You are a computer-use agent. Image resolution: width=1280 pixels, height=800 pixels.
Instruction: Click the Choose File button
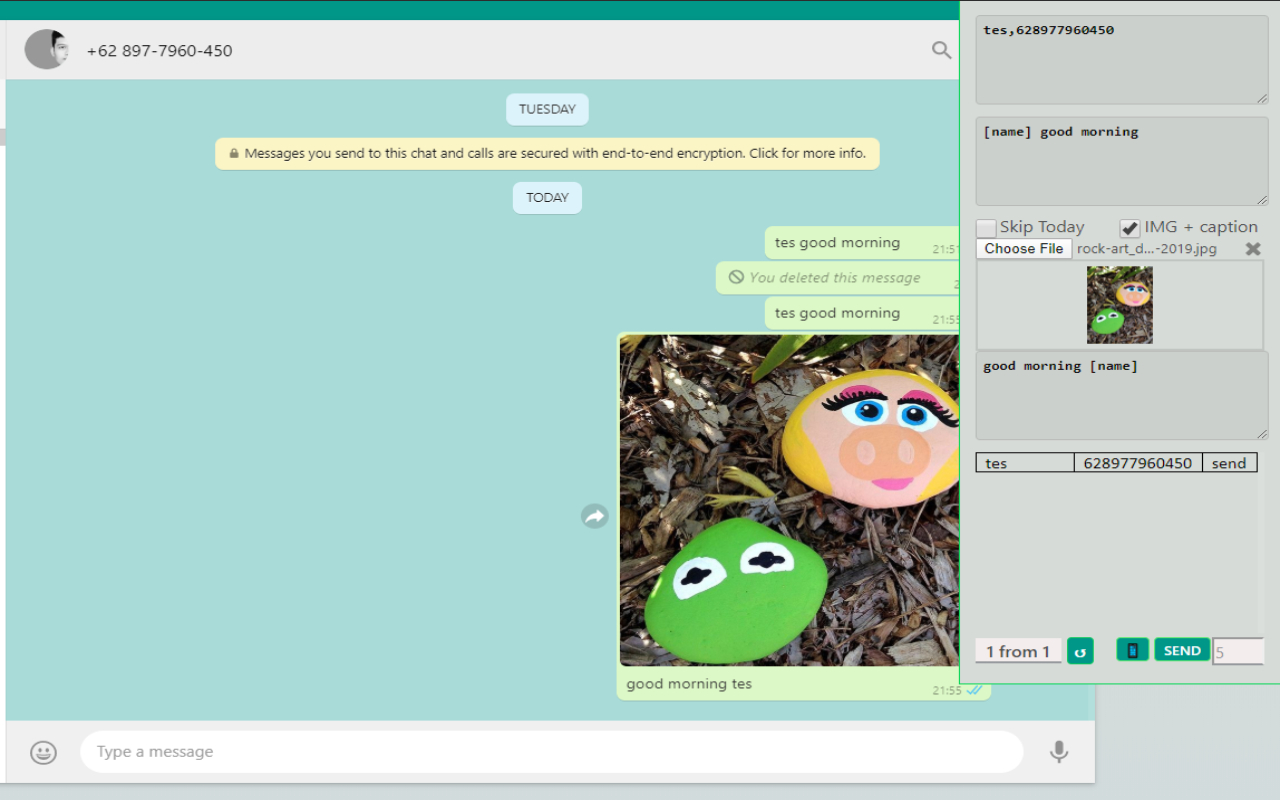[1023, 248]
